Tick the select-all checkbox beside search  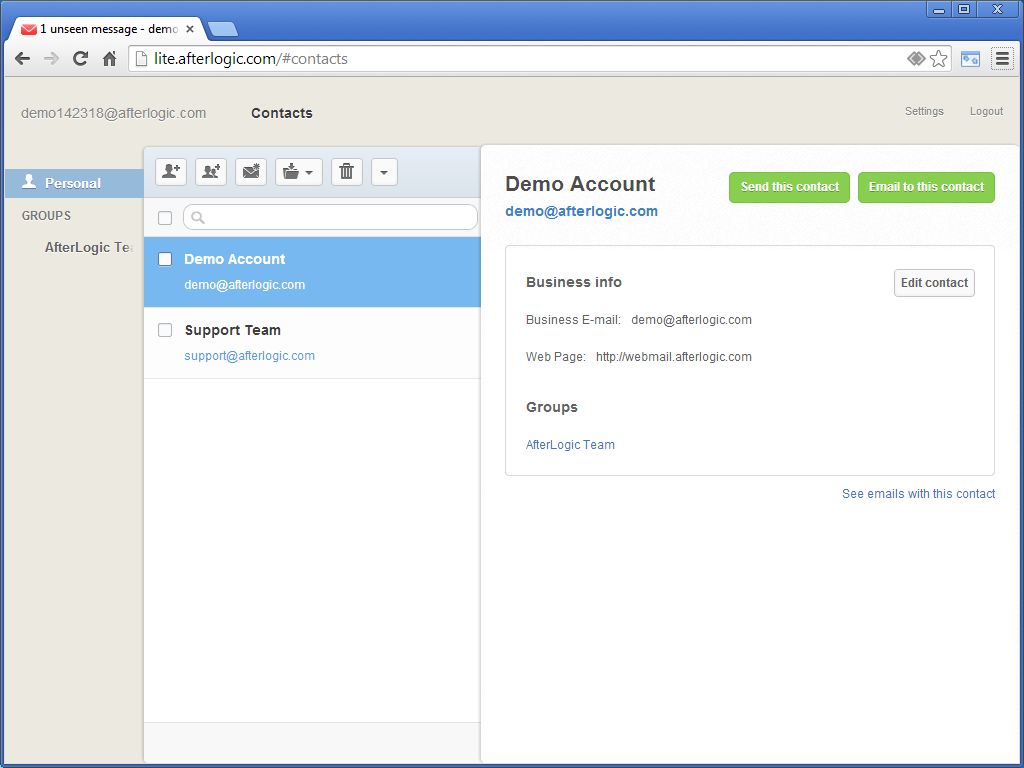coord(165,217)
